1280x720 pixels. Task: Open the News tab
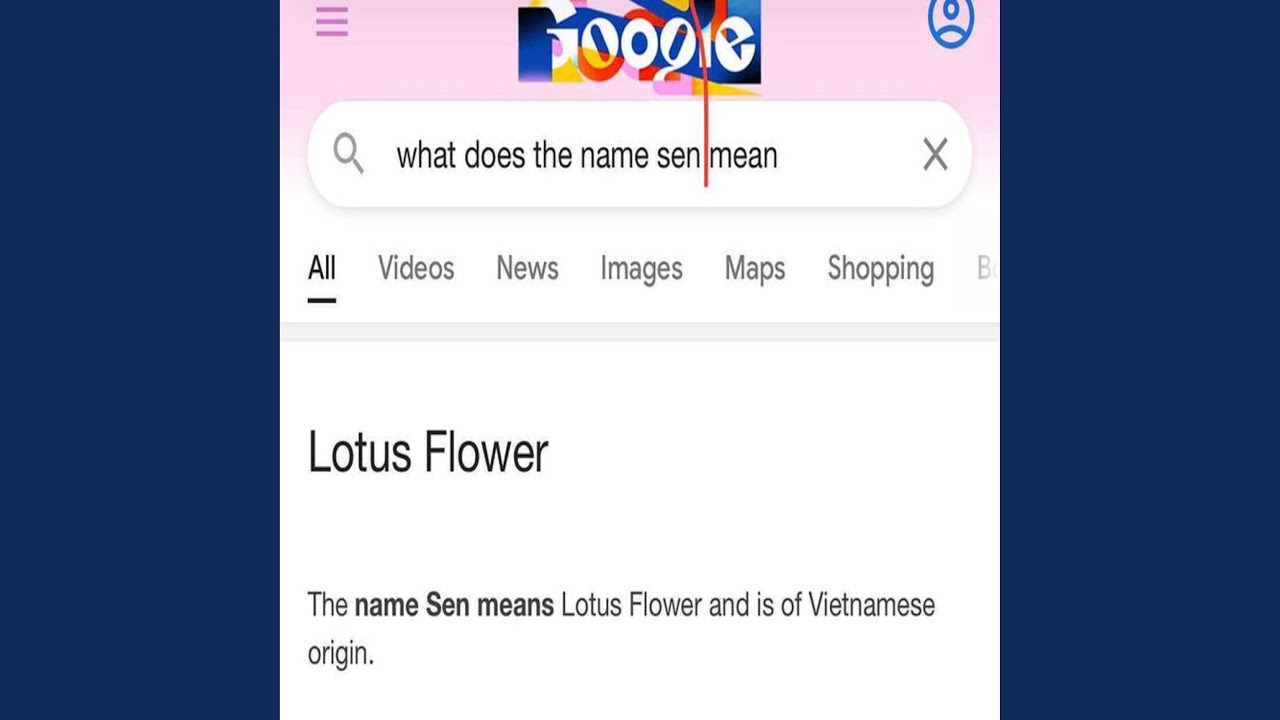point(527,268)
